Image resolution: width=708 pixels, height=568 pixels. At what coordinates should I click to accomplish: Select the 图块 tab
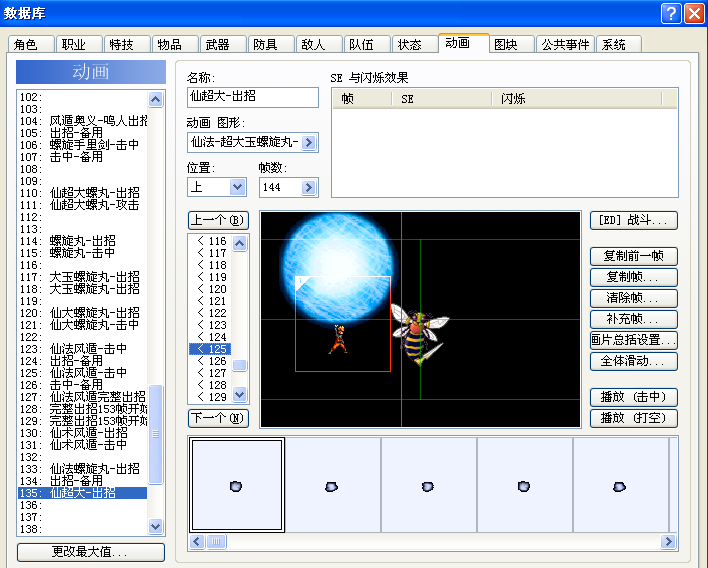[x=512, y=44]
